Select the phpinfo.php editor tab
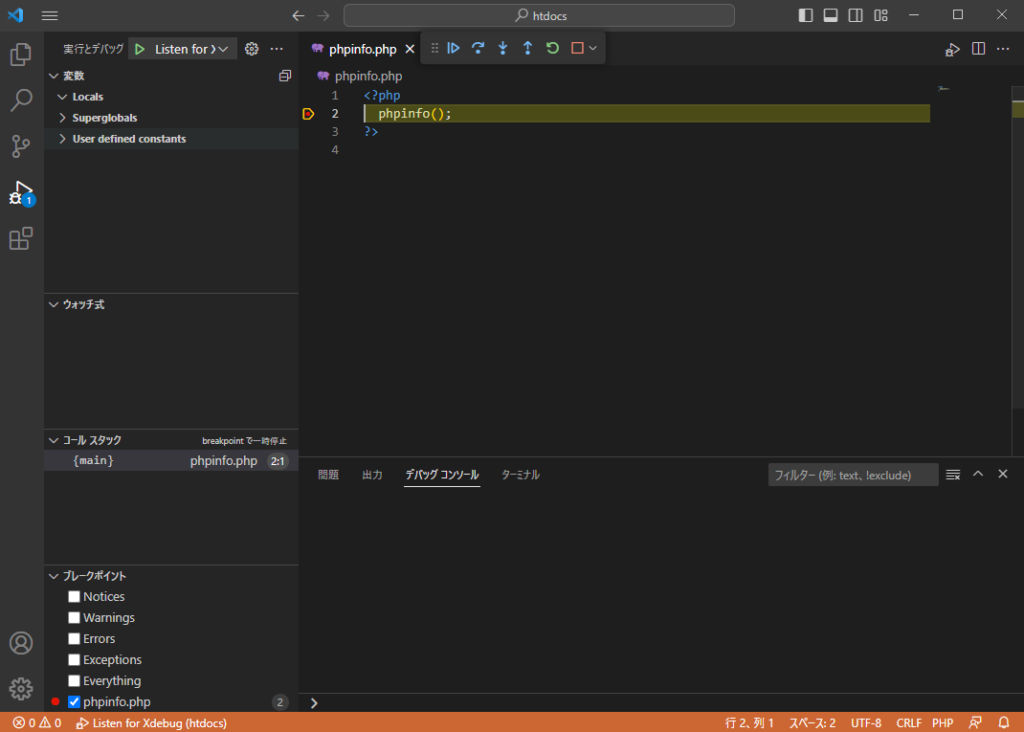The image size is (1024, 732). [x=362, y=49]
